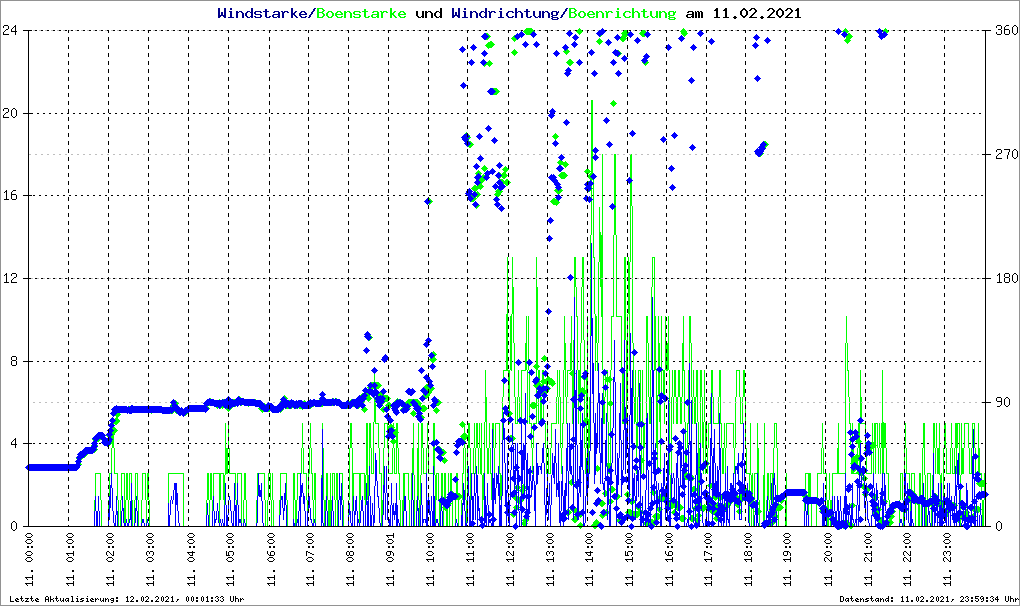The width and height of the screenshot is (1020, 606).
Task: Click the time label '11. 16:00'
Action: pyautogui.click(x=669, y=559)
